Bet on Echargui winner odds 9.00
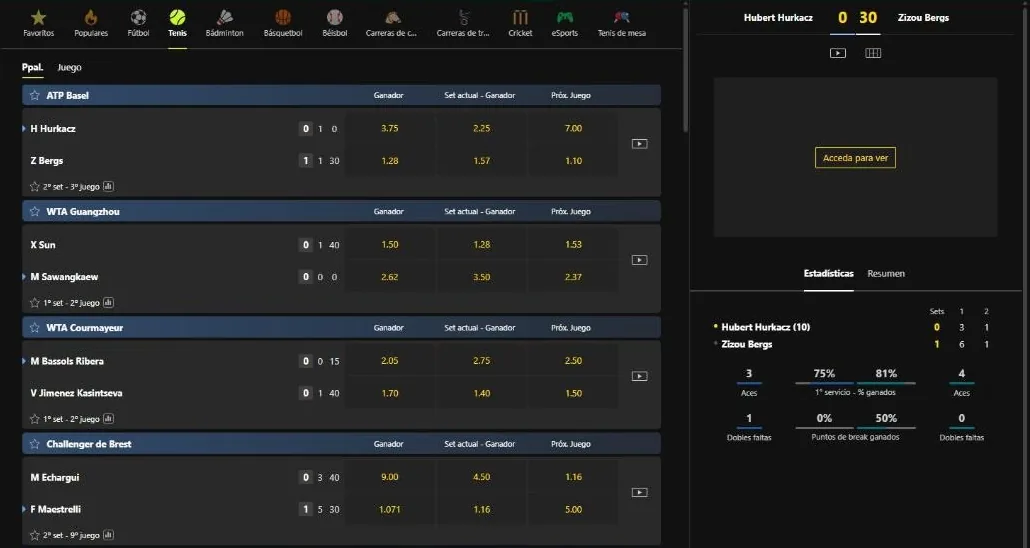1030x548 pixels. click(x=390, y=477)
